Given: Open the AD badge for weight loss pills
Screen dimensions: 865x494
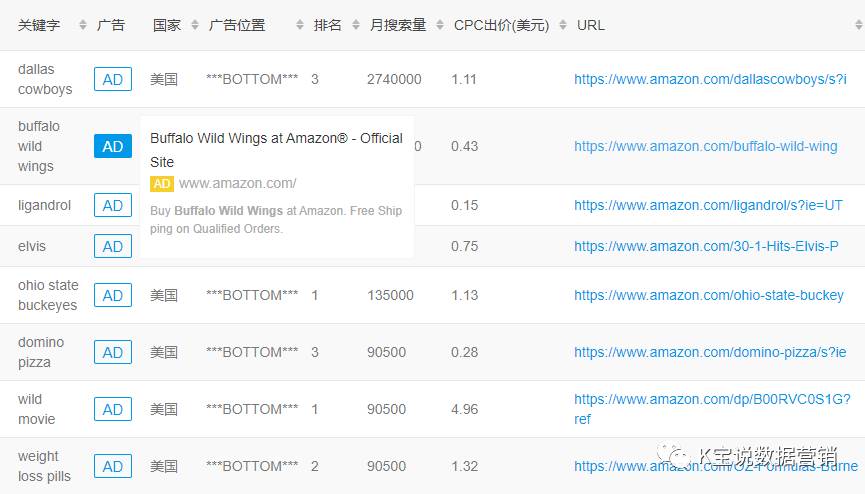Looking at the screenshot, I should tap(113, 466).
